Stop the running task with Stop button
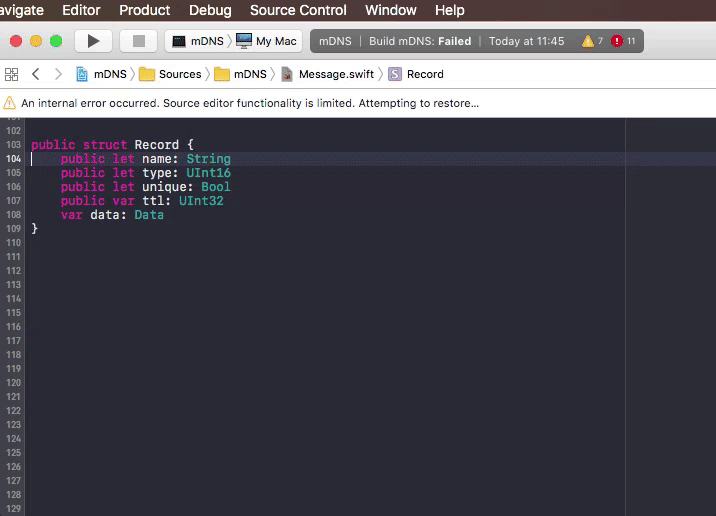 pos(139,41)
